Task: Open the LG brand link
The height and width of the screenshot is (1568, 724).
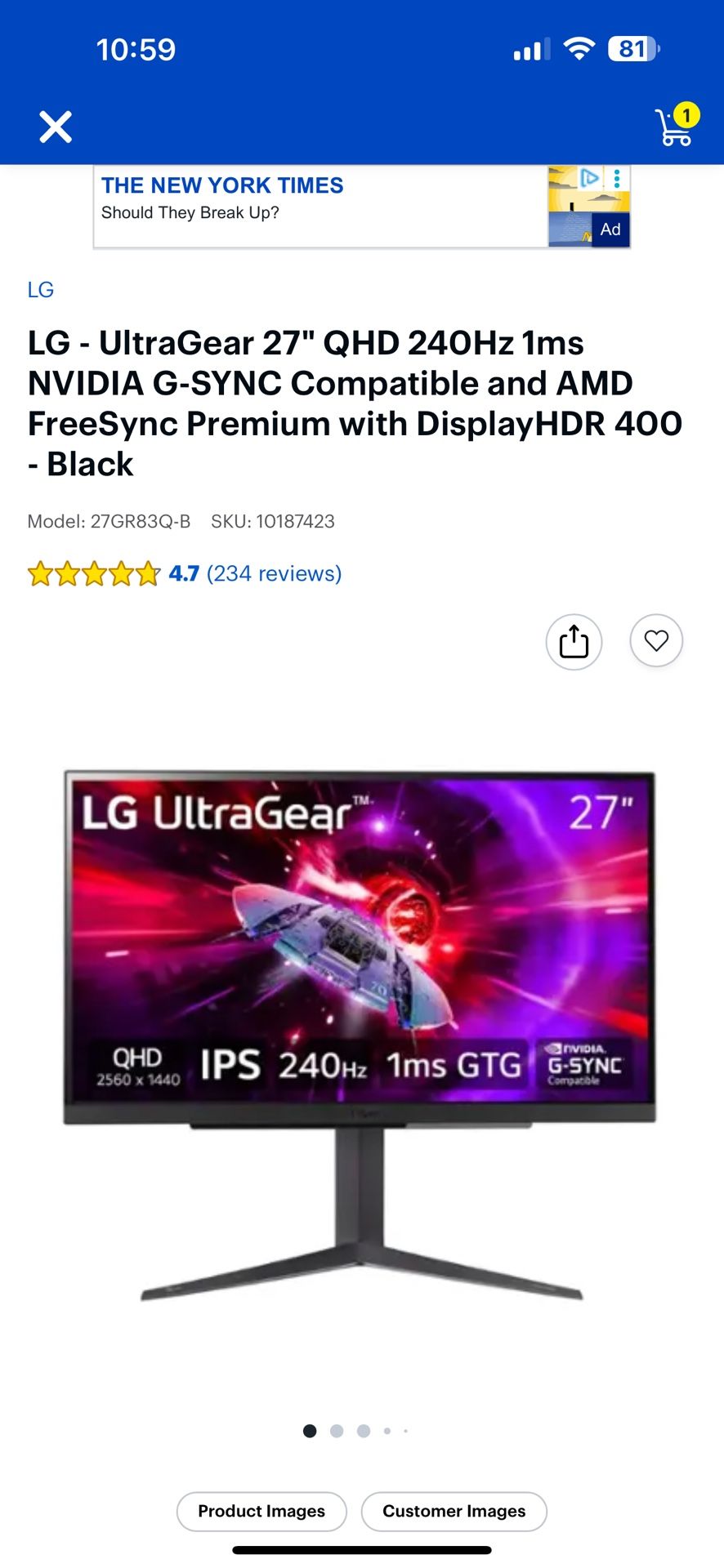Action: tap(41, 290)
